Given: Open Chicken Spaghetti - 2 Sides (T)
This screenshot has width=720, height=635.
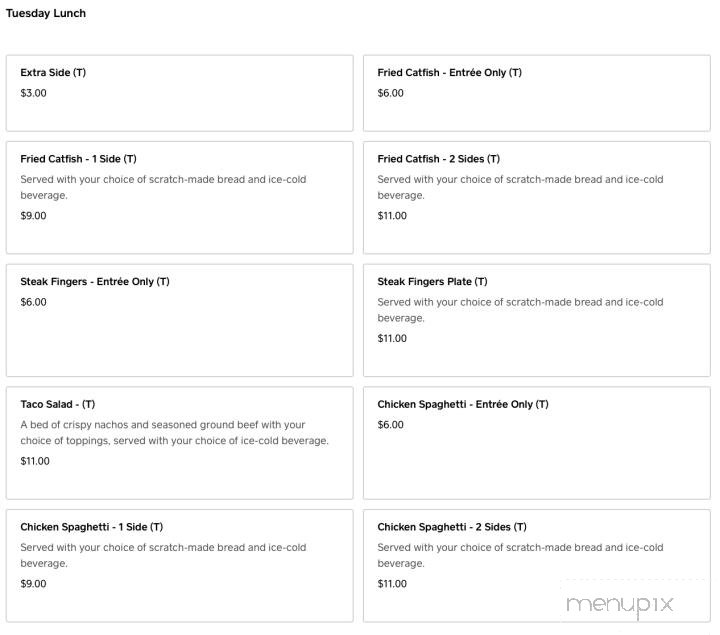Looking at the screenshot, I should point(451,527).
